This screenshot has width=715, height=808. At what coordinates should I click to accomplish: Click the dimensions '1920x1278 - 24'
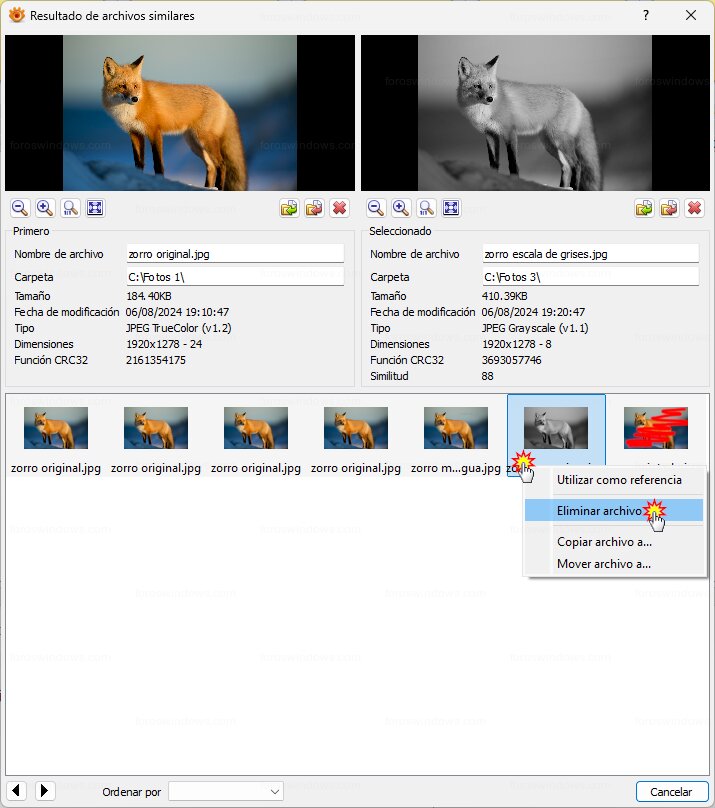[x=164, y=344]
